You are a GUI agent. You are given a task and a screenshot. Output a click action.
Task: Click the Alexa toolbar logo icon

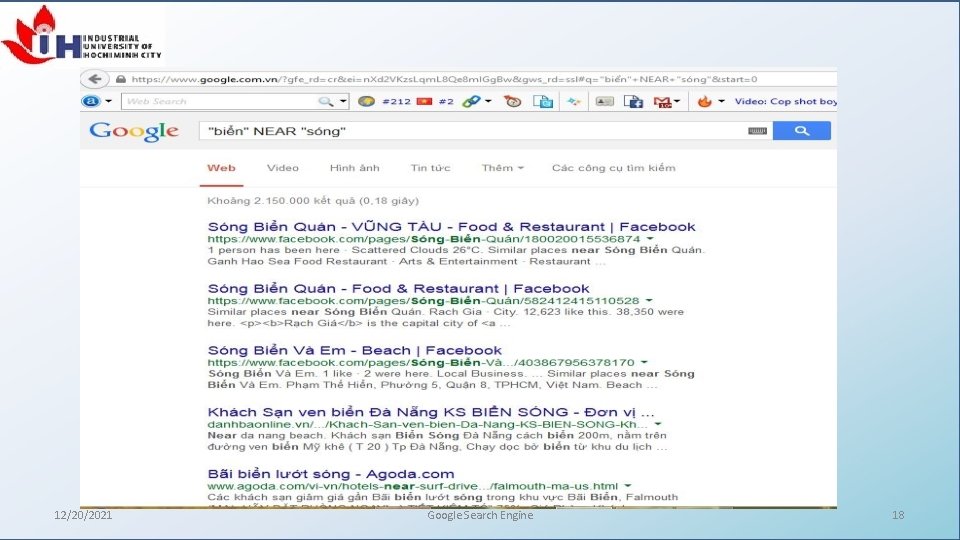click(x=91, y=101)
